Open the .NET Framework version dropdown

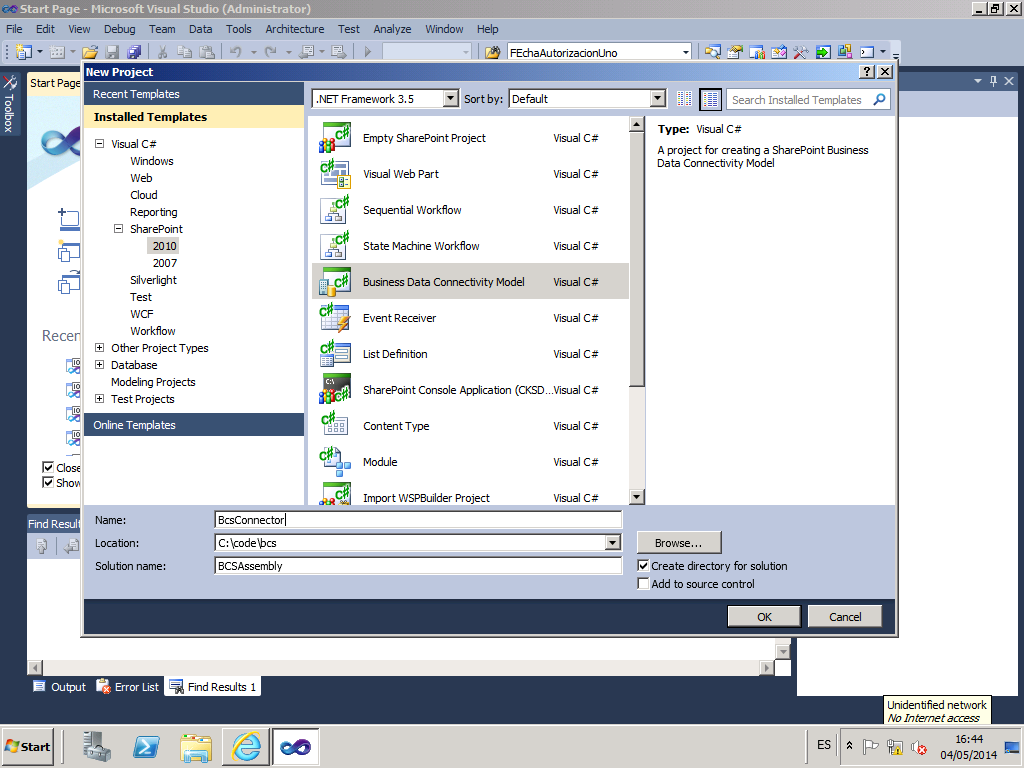pyautogui.click(x=450, y=99)
